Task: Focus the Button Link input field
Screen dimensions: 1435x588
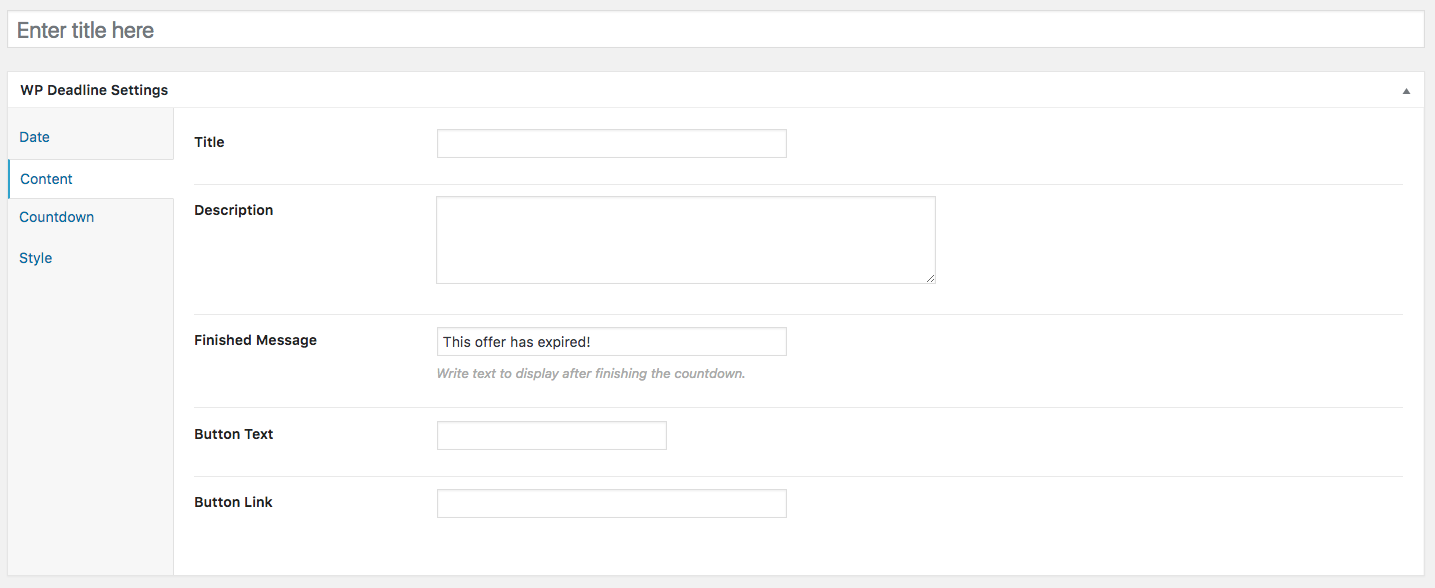Action: pyautogui.click(x=611, y=503)
